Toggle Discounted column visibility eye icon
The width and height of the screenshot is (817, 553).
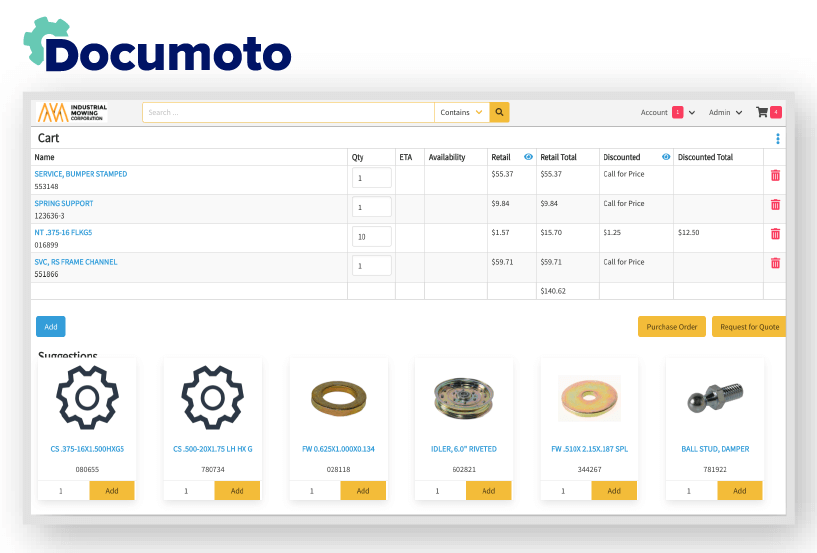tap(665, 157)
